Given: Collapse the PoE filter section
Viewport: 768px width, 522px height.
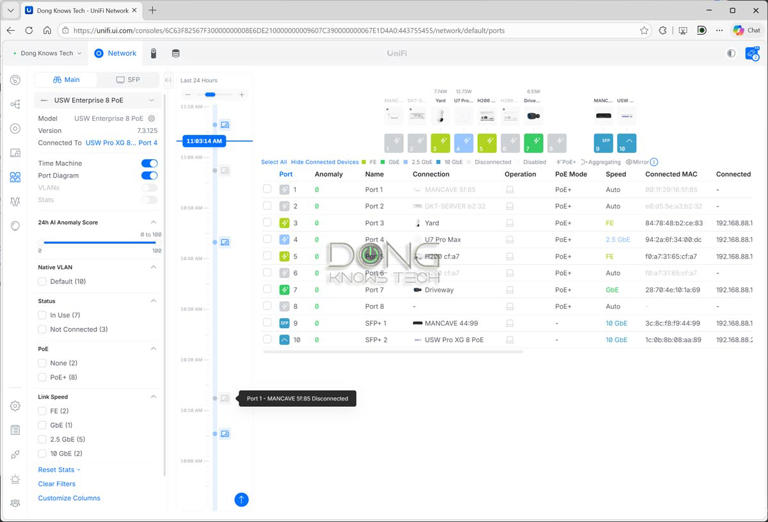Looking at the screenshot, I should click(153, 349).
